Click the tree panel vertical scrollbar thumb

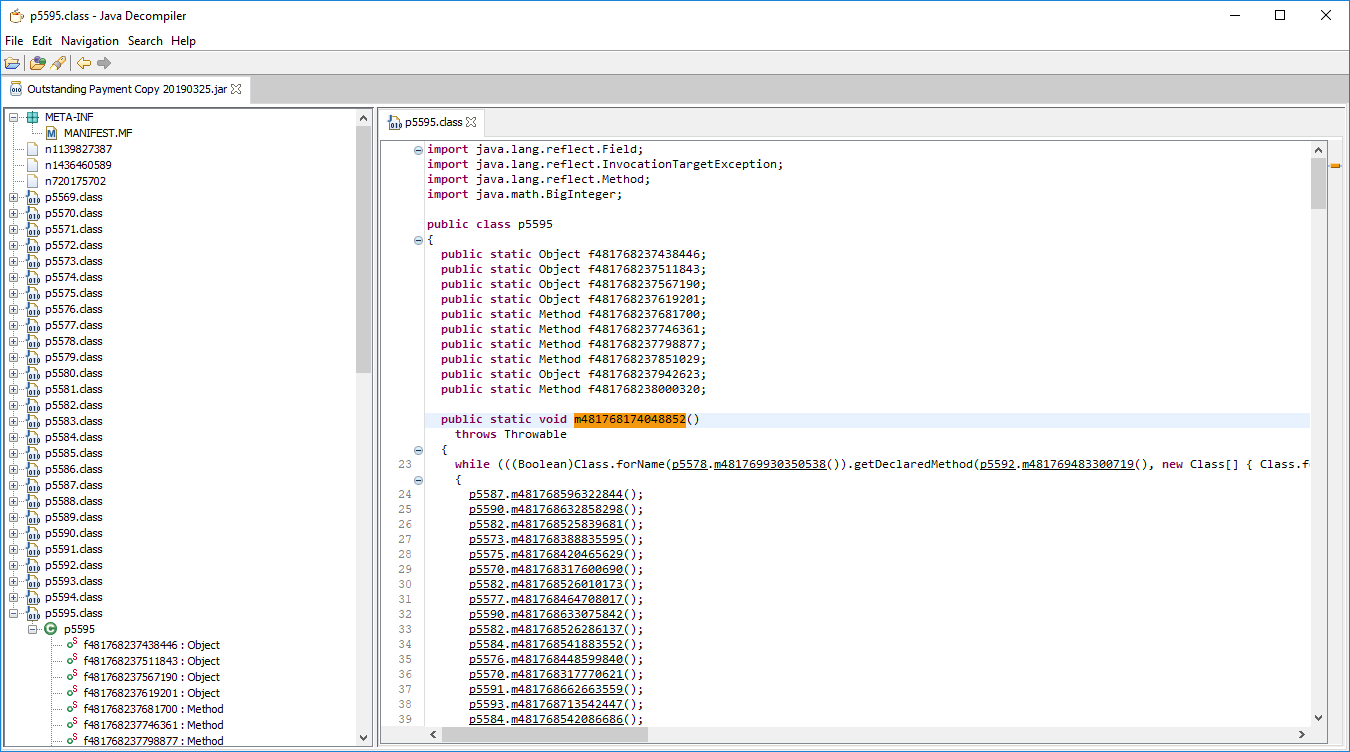[x=363, y=249]
